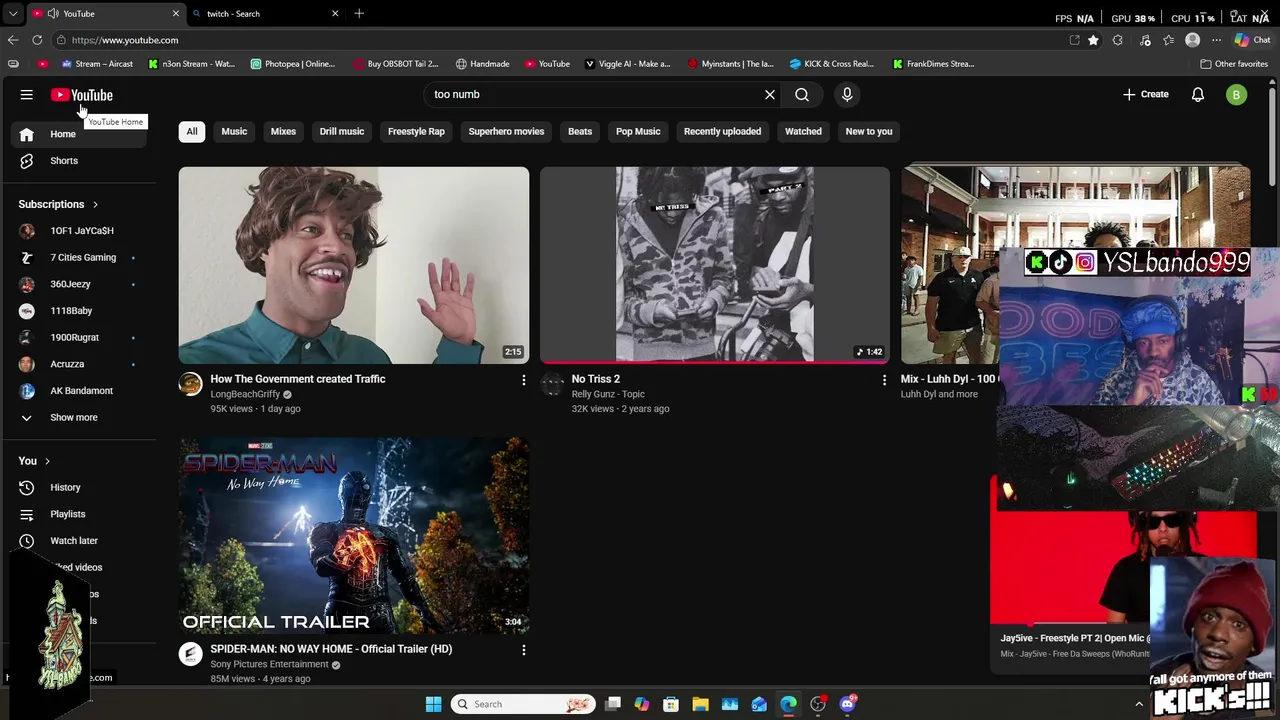The width and height of the screenshot is (1280, 720).
Task: Open options menu for Spider-Man trailer
Action: pos(523,650)
